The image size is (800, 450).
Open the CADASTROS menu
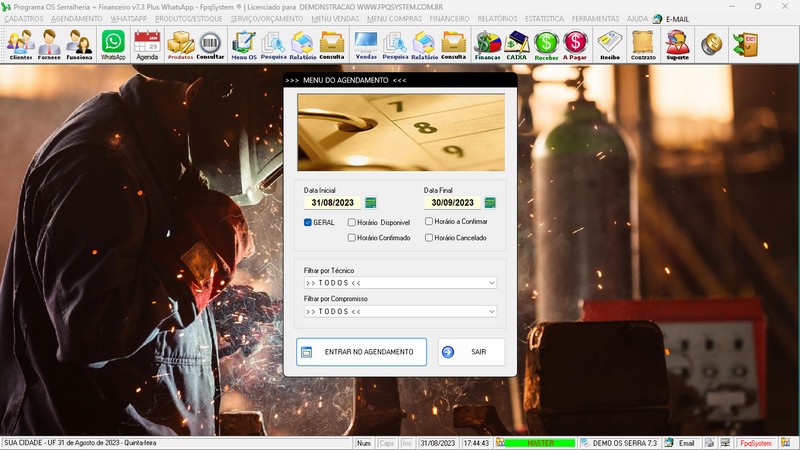pos(23,19)
